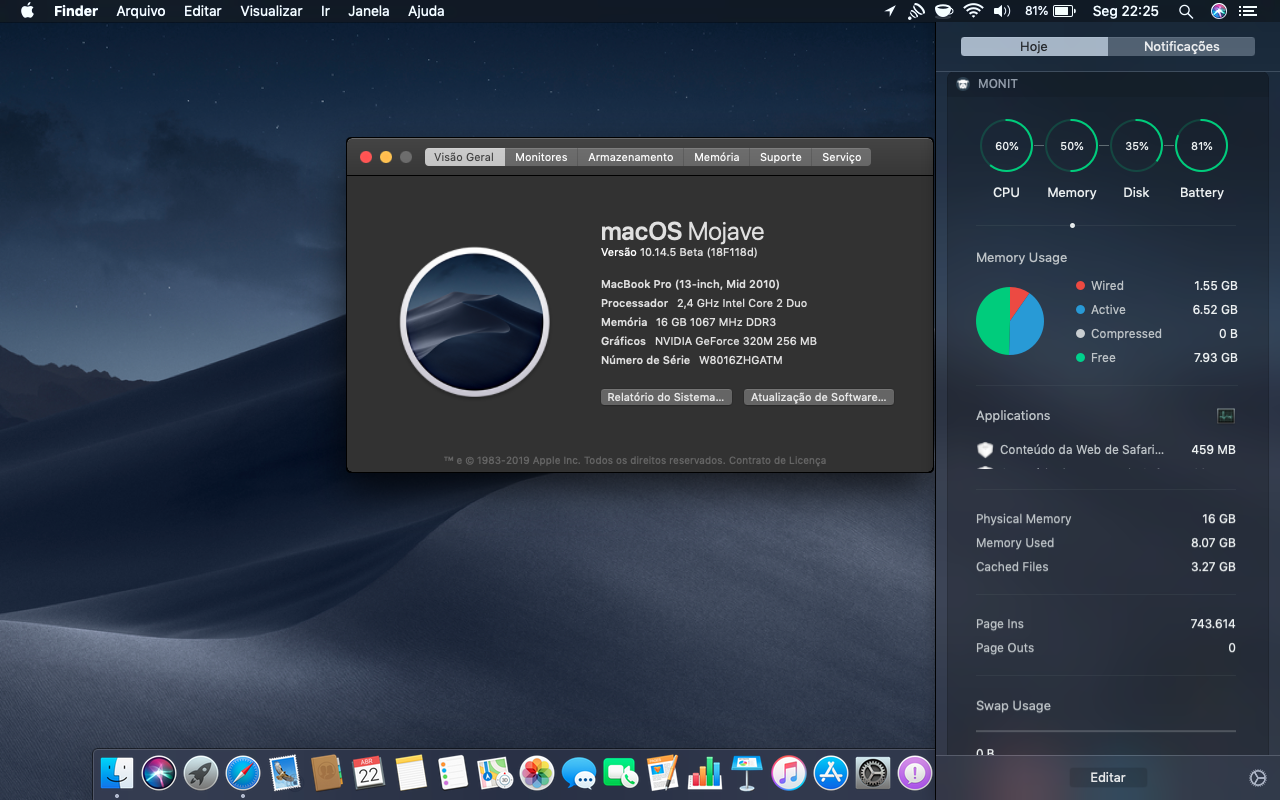Viewport: 1280px width, 800px height.
Task: Open the Wi-Fi status menu
Action: [973, 12]
